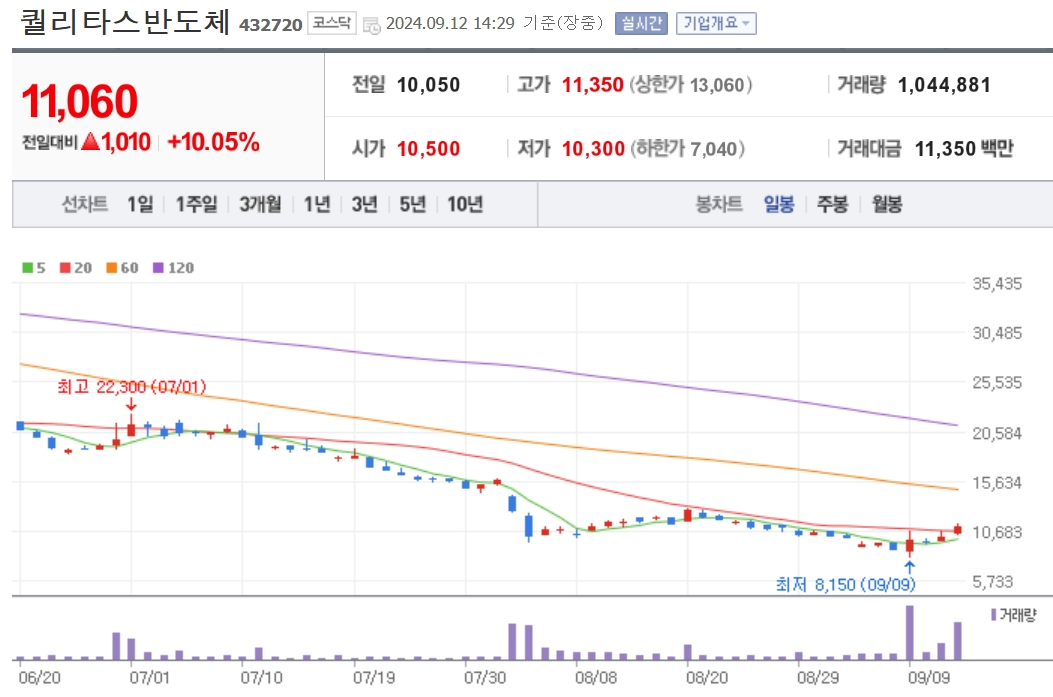Click the 09/09 date axis label
The height and width of the screenshot is (697, 1053).
click(929, 678)
